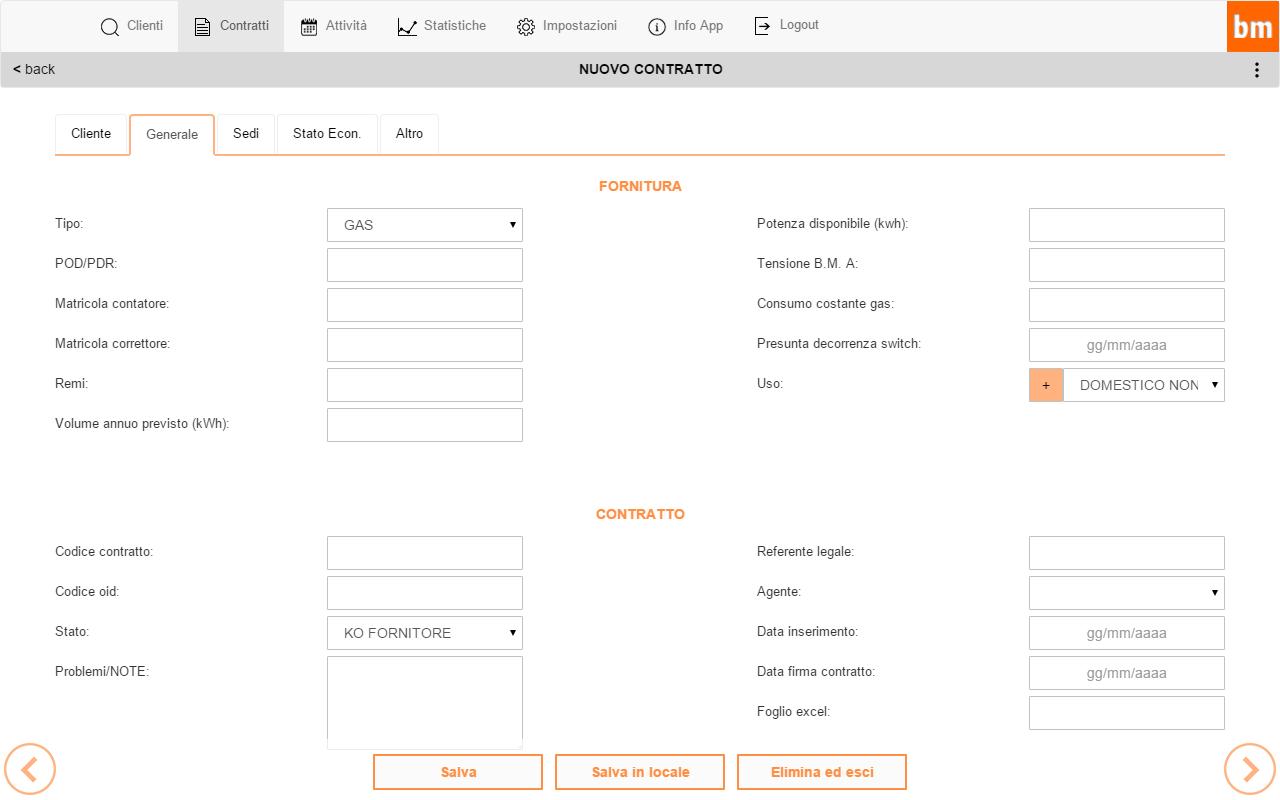The image size is (1280, 800).
Task: Focus the Remi input field
Action: (425, 385)
